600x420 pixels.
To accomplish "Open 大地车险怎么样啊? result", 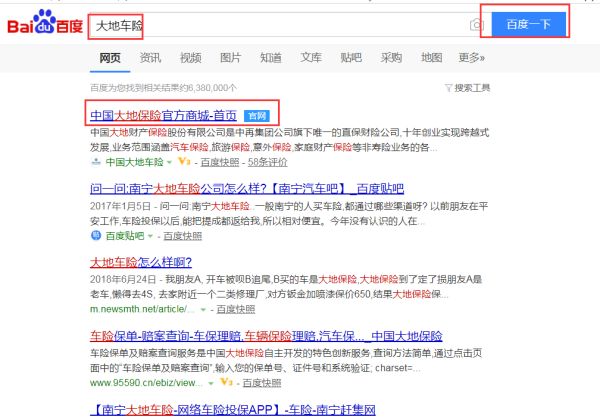I will (x=141, y=262).
